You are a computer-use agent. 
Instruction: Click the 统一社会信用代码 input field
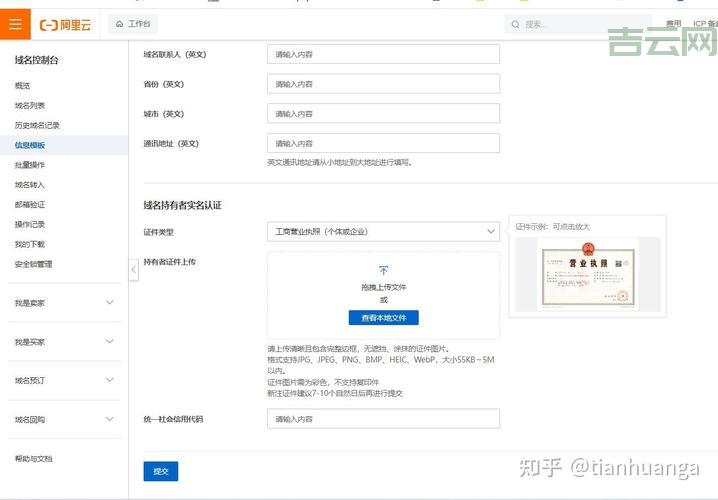click(383, 419)
